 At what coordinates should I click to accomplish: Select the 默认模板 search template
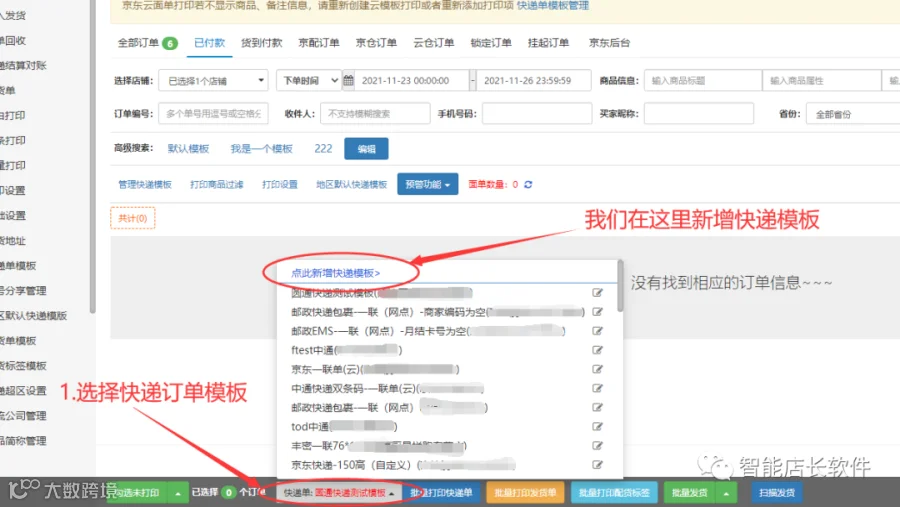click(x=188, y=149)
